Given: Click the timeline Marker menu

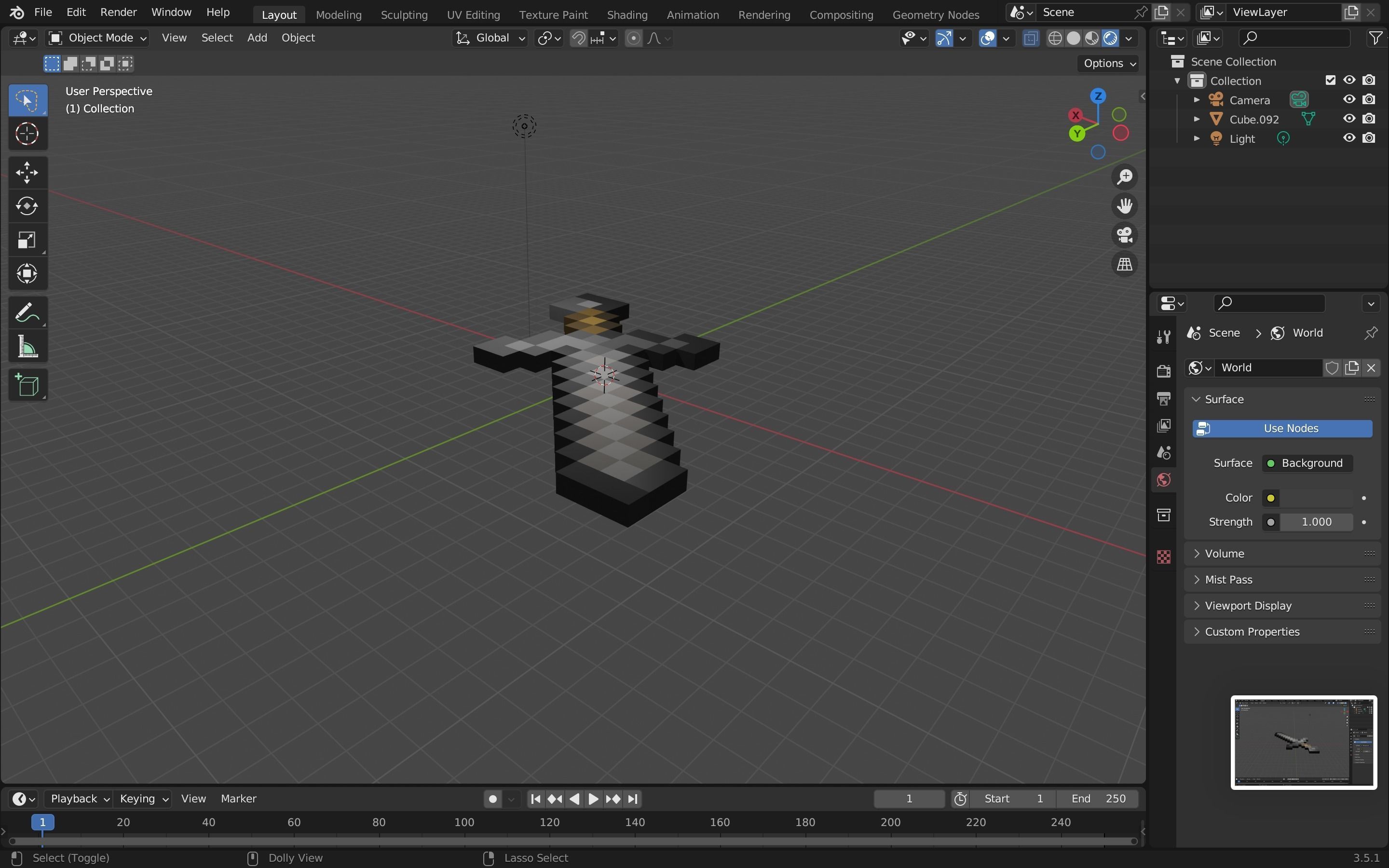Looking at the screenshot, I should [x=238, y=799].
